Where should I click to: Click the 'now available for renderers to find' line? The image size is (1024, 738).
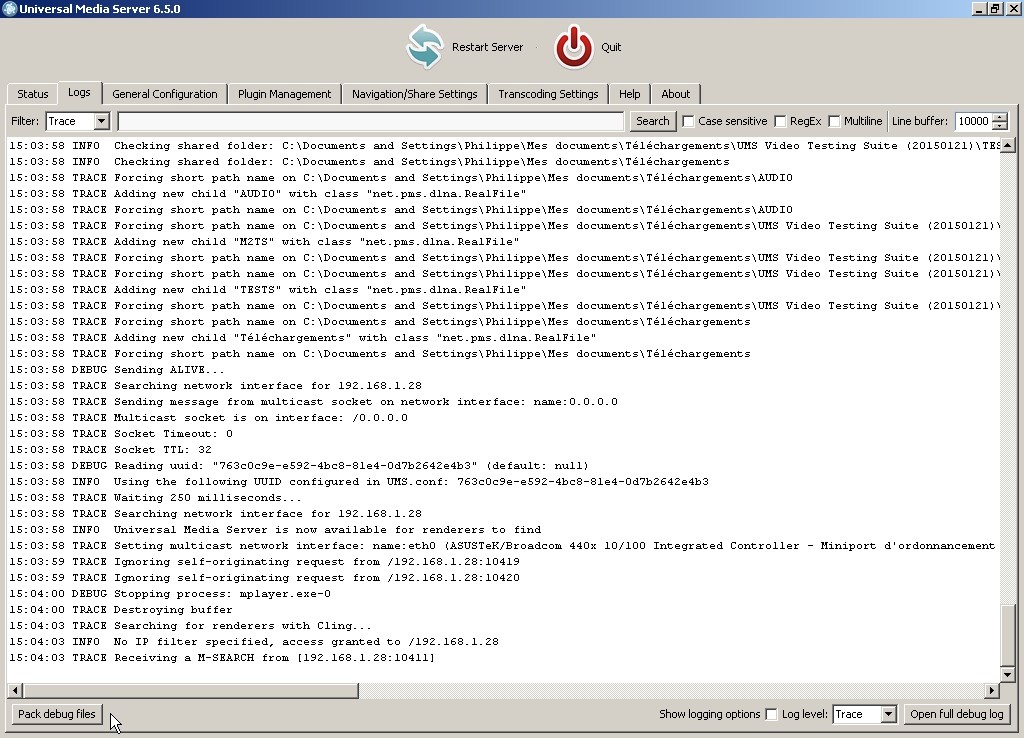tap(275, 530)
